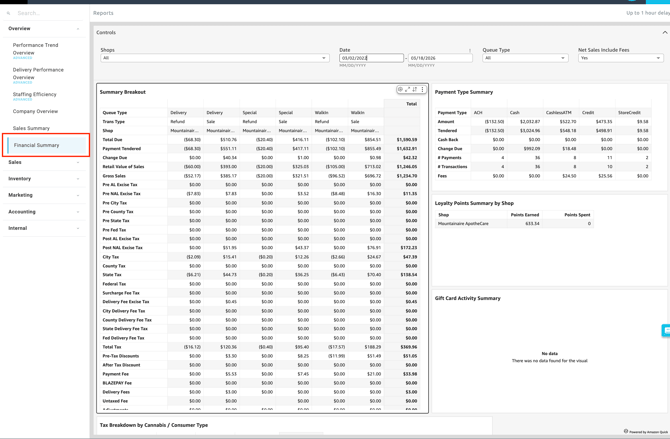Image resolution: width=670 pixels, height=439 pixels.
Task: Open Performance Trend Overview report
Action: (35, 48)
